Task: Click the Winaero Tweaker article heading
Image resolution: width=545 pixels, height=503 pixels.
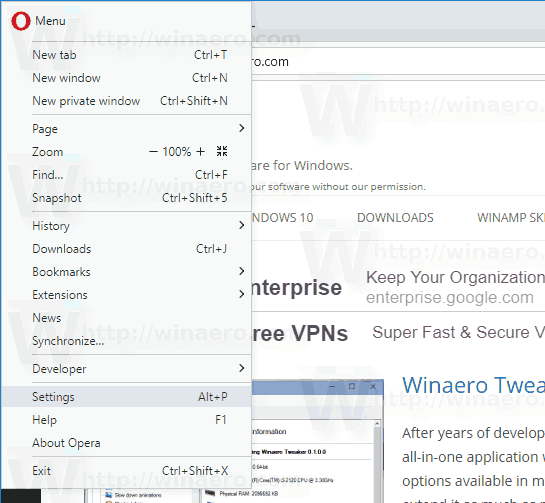Action: point(473,385)
